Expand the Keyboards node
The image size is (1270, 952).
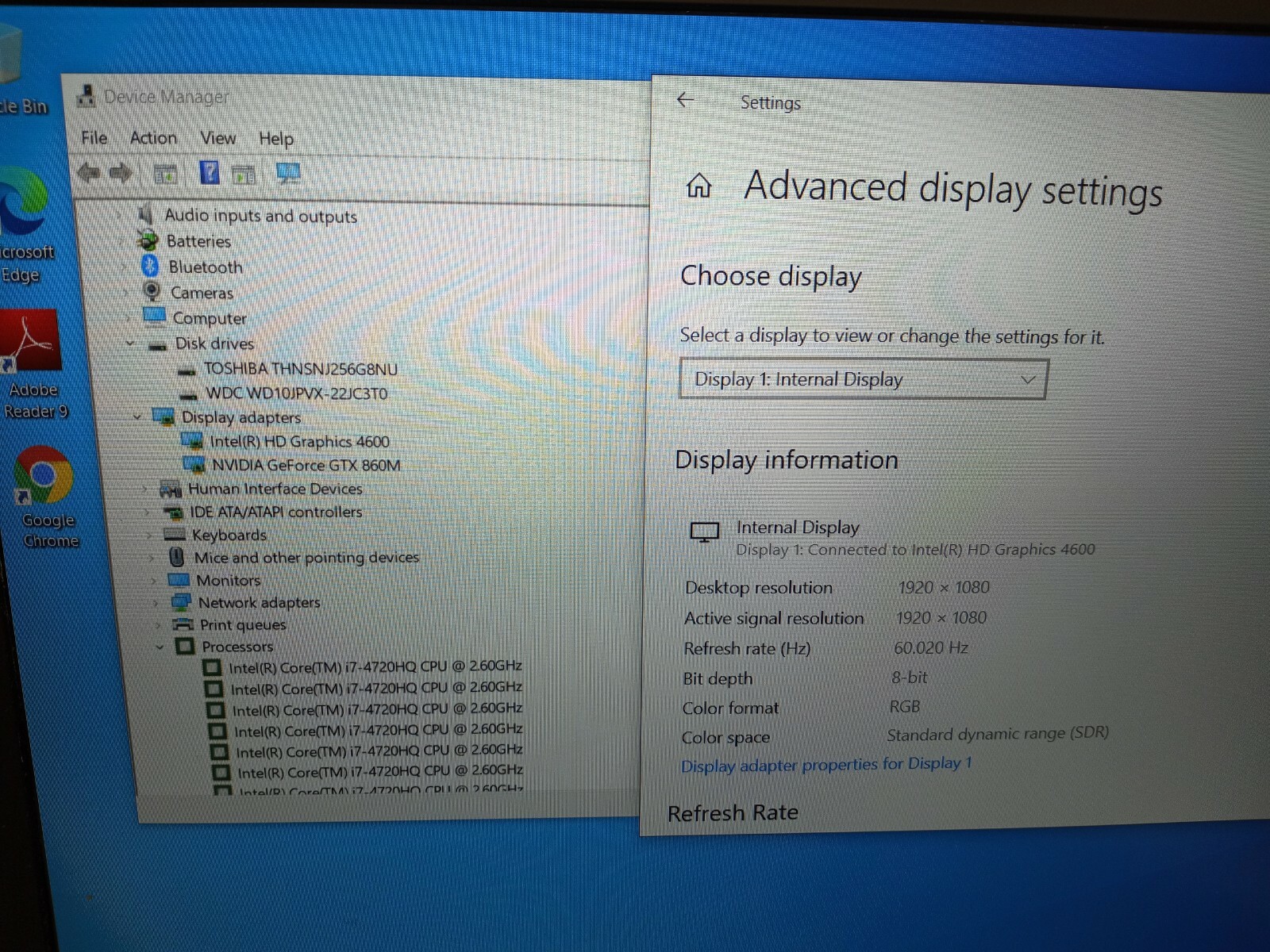(149, 535)
